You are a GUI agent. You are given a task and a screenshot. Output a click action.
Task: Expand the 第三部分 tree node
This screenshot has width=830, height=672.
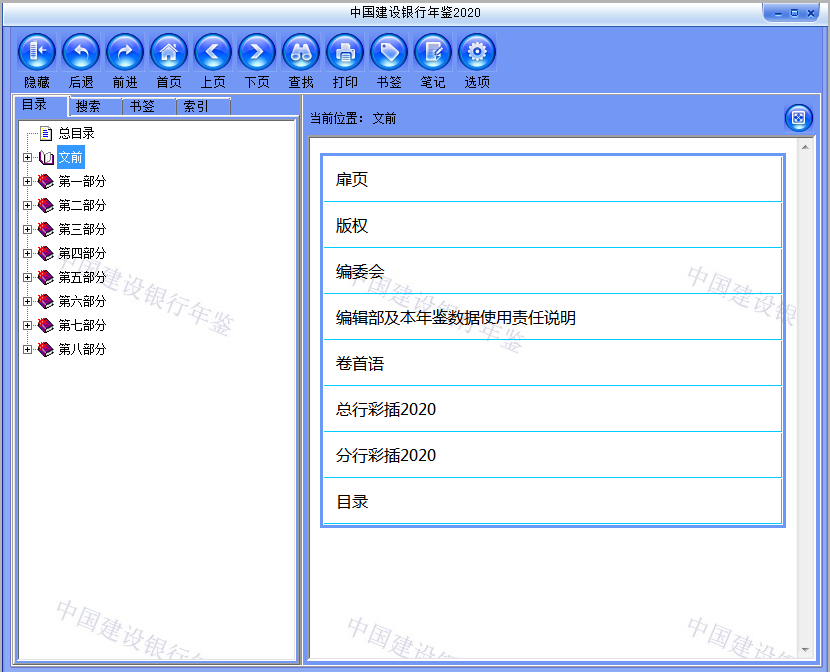pos(28,229)
